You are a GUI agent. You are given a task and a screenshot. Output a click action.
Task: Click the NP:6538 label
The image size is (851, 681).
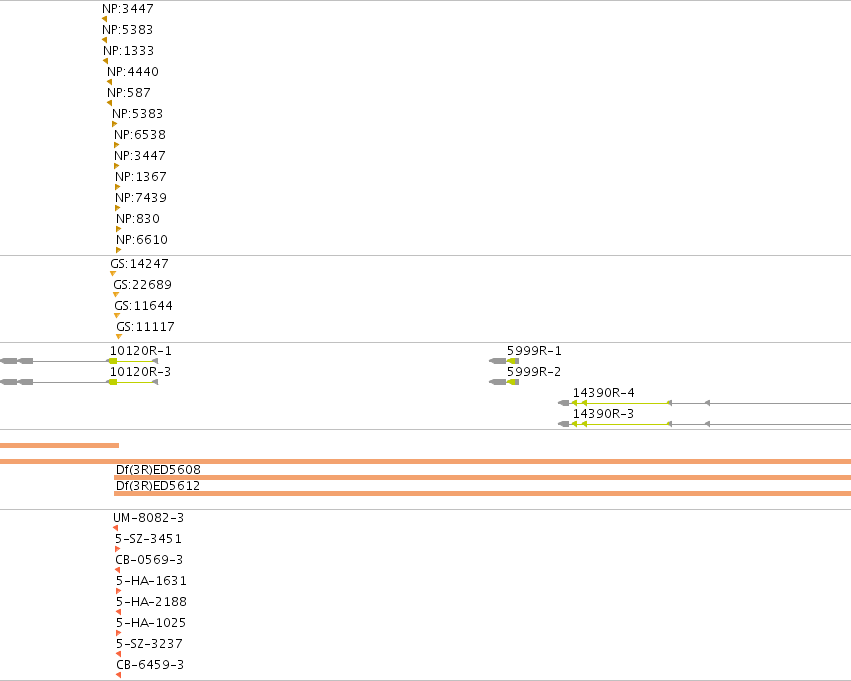point(140,135)
